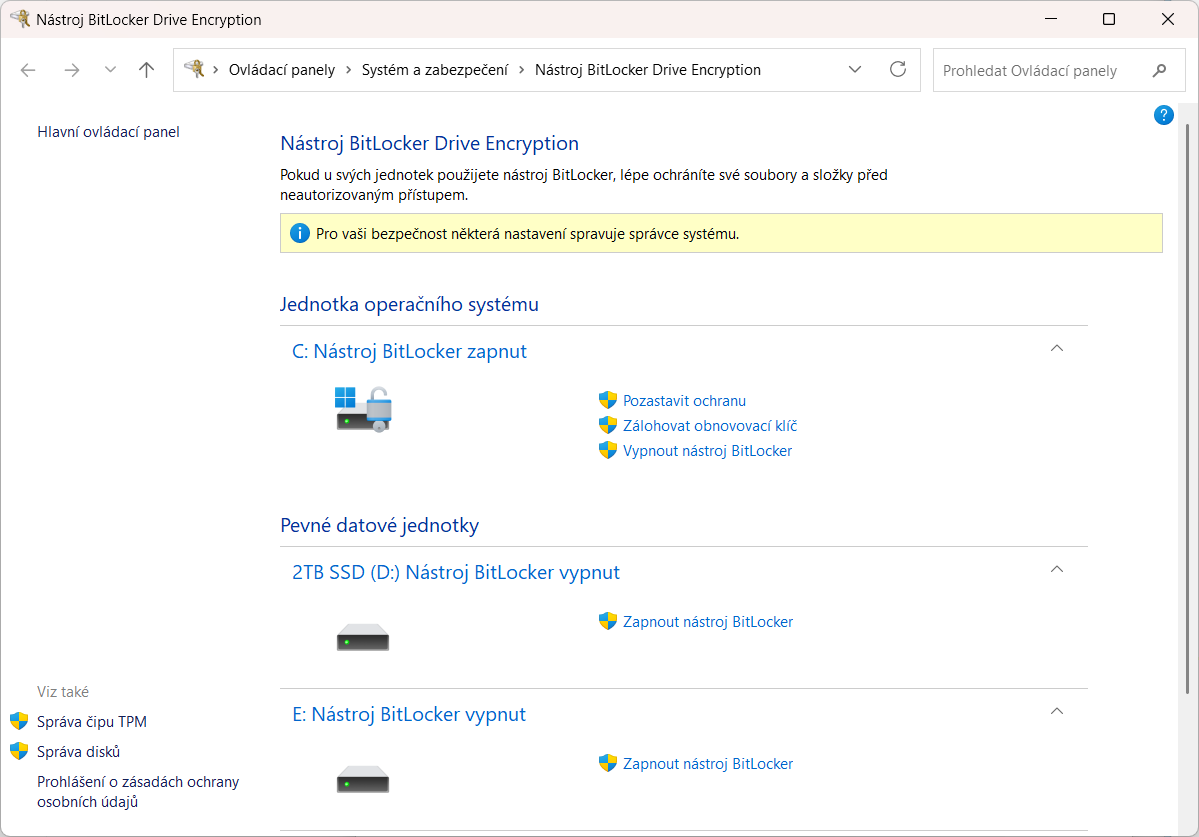The width and height of the screenshot is (1199, 837).
Task: Click the unlocked Windows drive C icon
Action: point(363,409)
